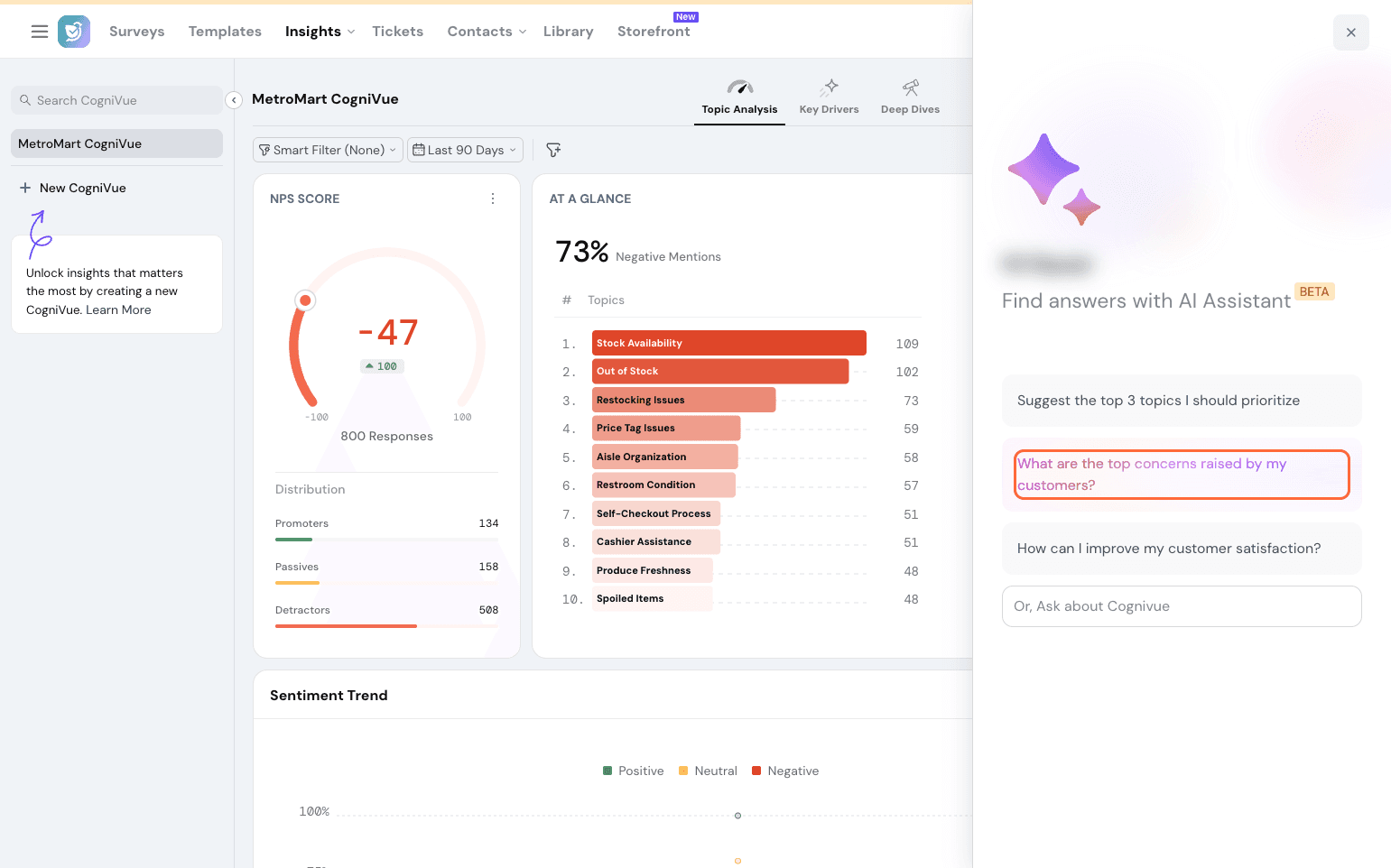Click the SurveySparrow logo icon
The width and height of the screenshot is (1391, 868).
point(74,32)
